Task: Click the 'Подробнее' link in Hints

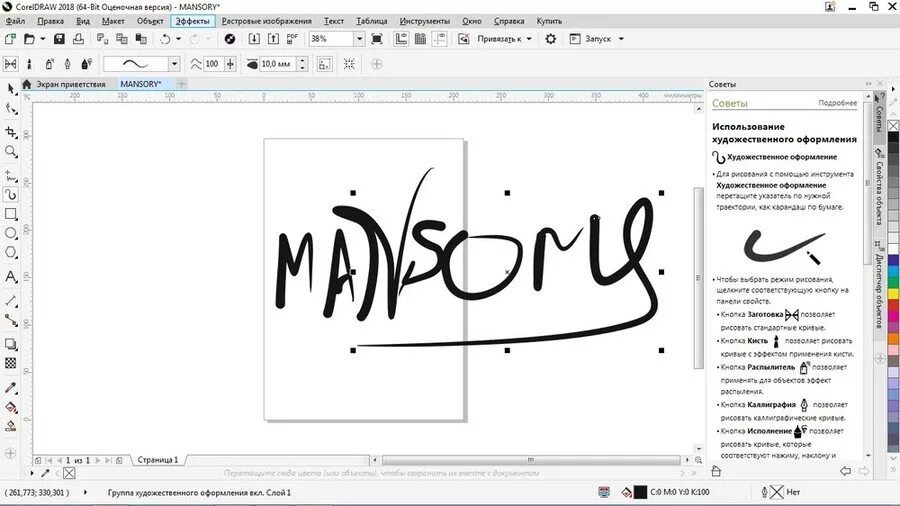Action: click(837, 103)
